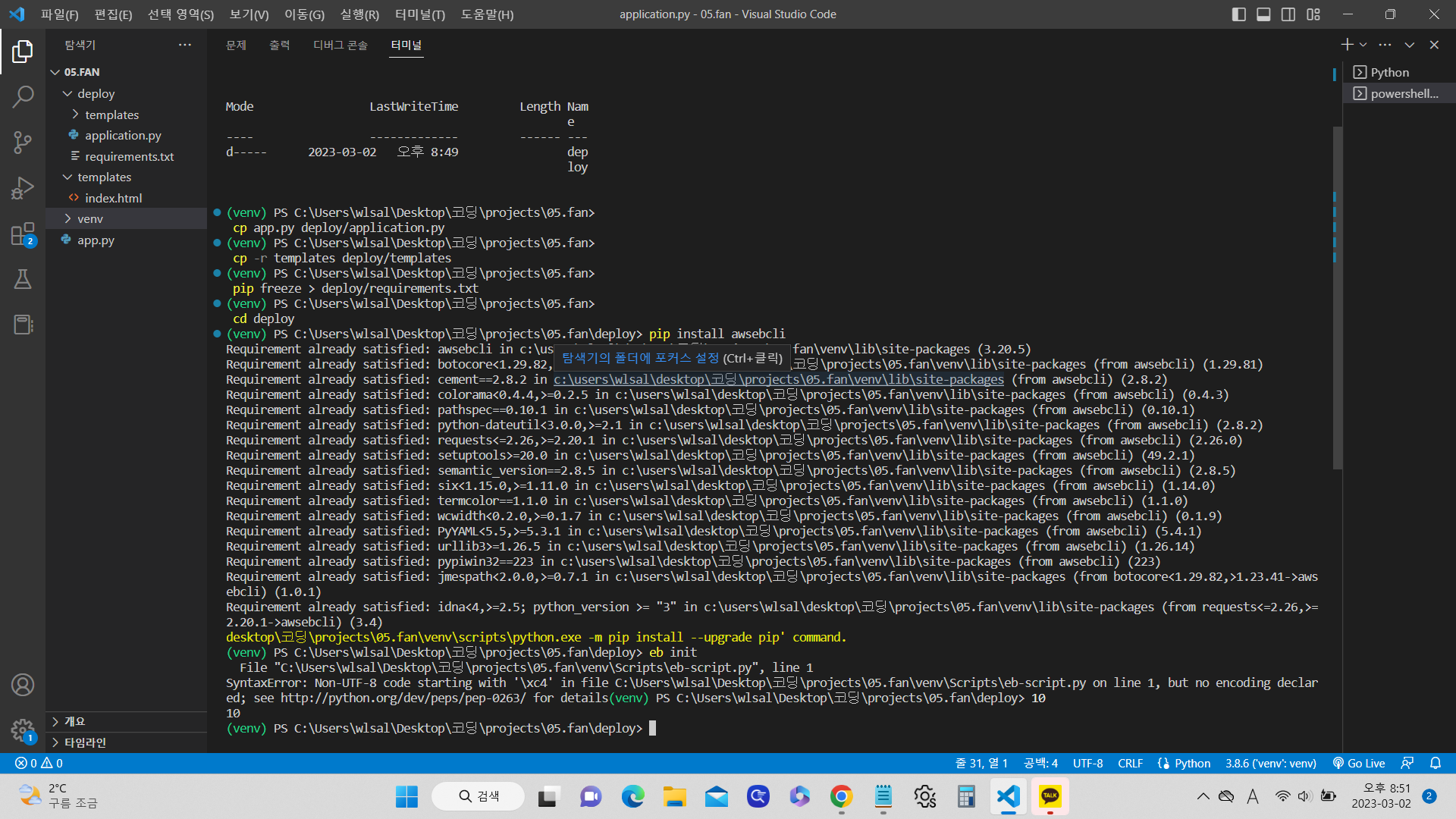The image size is (1456, 819).
Task: Select Python interpreter 3.8.6 venv
Action: click(x=1271, y=763)
